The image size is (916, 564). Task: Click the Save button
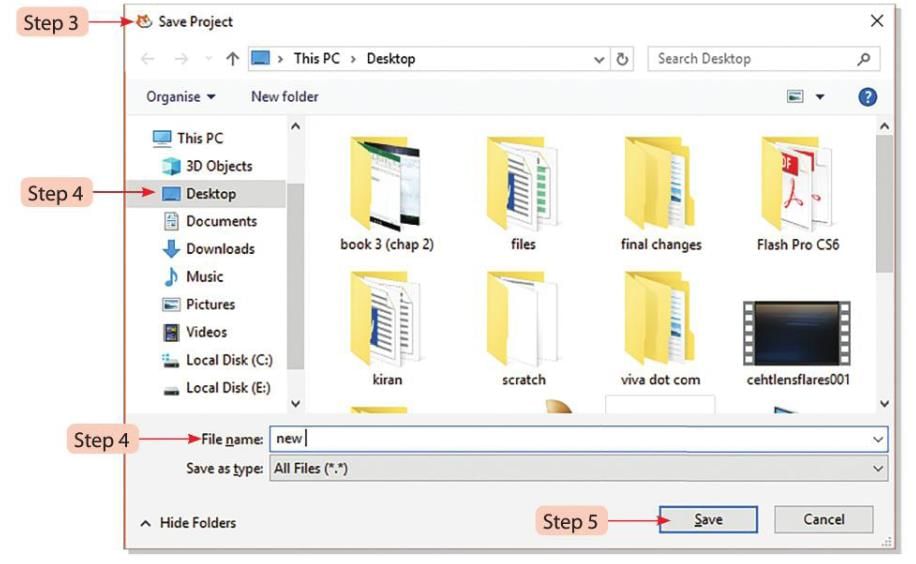(x=708, y=520)
